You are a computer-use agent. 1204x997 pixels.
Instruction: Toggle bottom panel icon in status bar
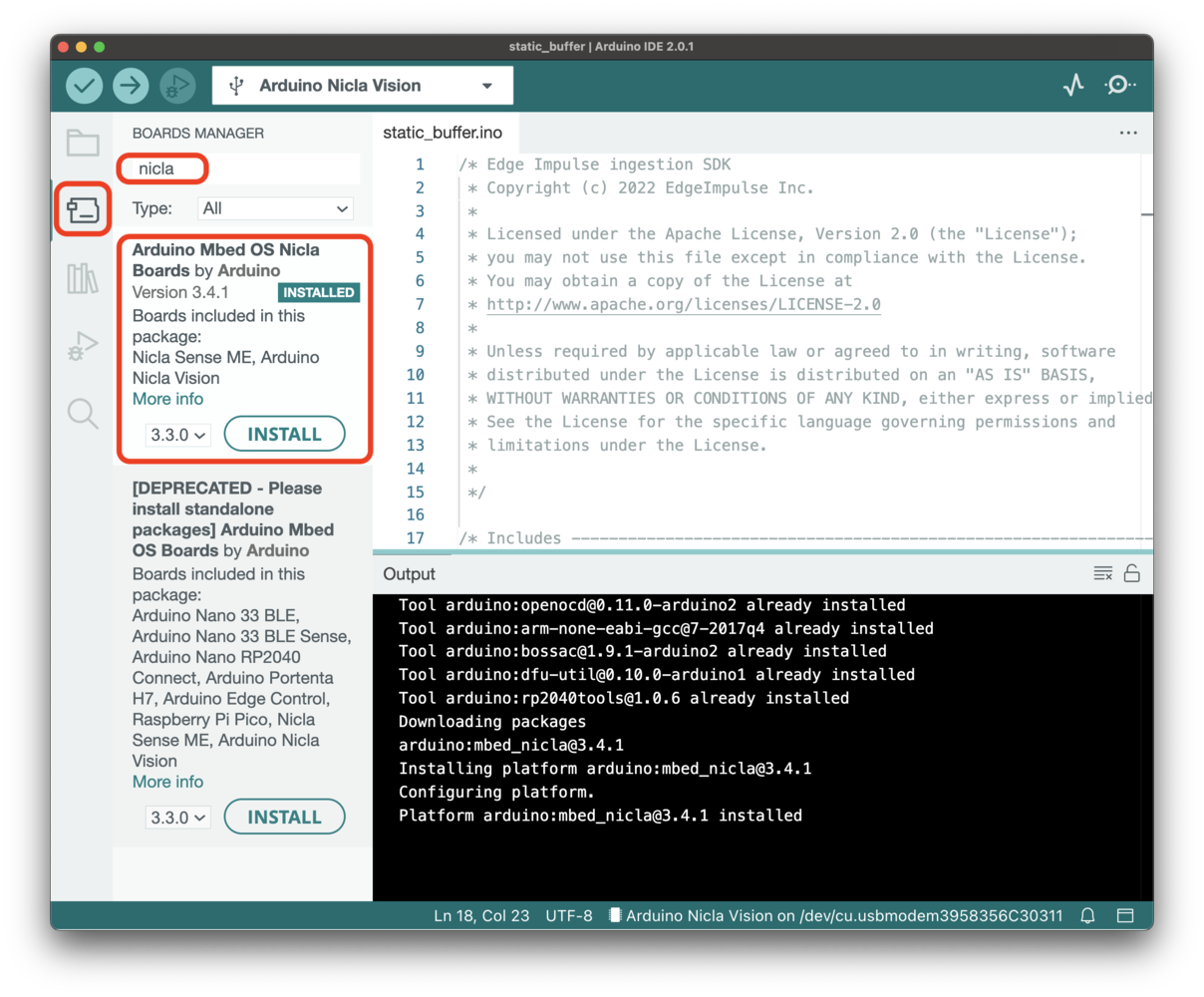click(x=1125, y=915)
